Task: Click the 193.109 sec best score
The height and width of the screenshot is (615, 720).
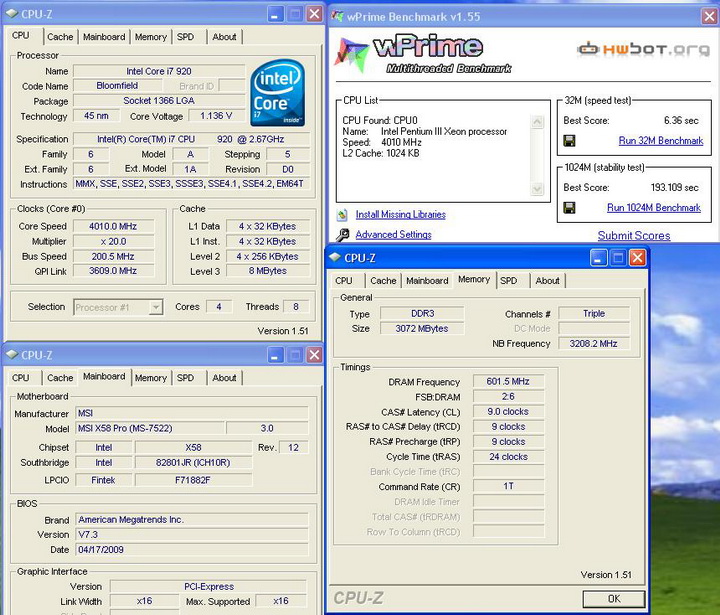Action: (x=675, y=187)
